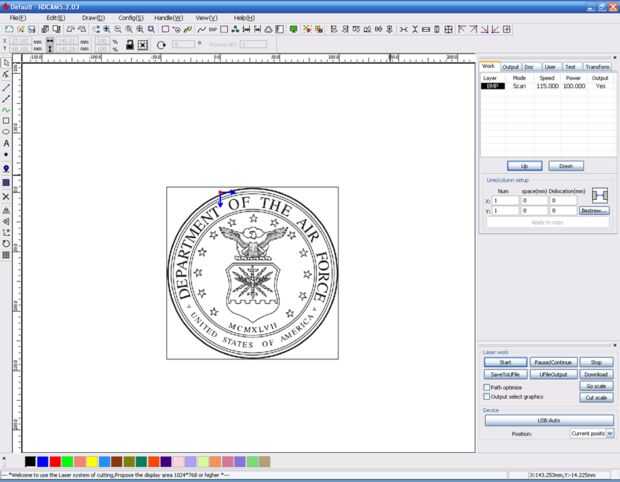The image size is (620, 482).
Task: Click the Open file icon
Action: pyautogui.click(x=21, y=29)
